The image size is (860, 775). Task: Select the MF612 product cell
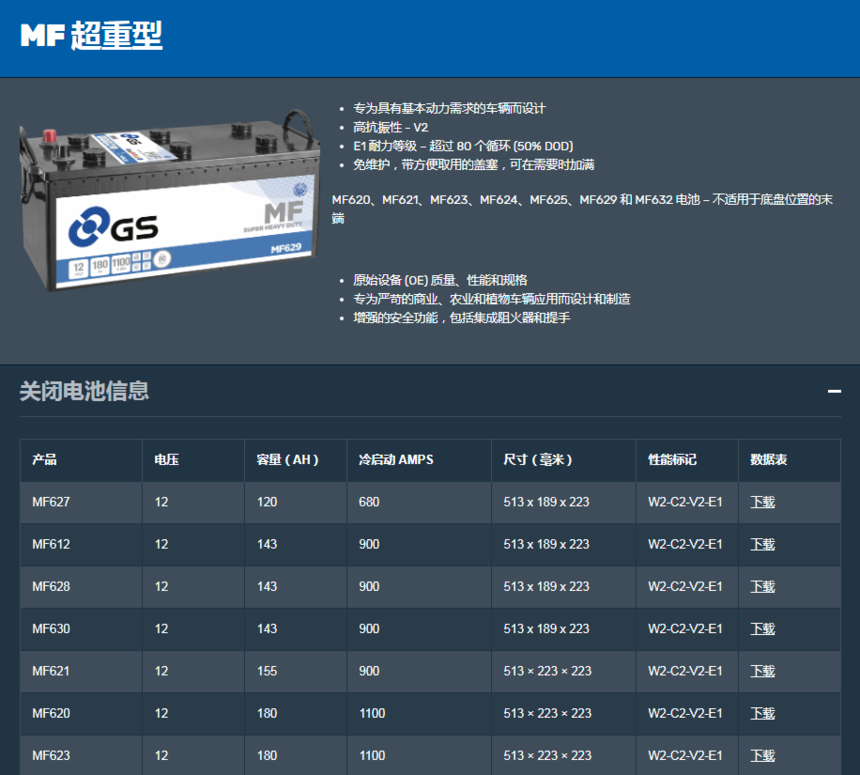(81, 544)
